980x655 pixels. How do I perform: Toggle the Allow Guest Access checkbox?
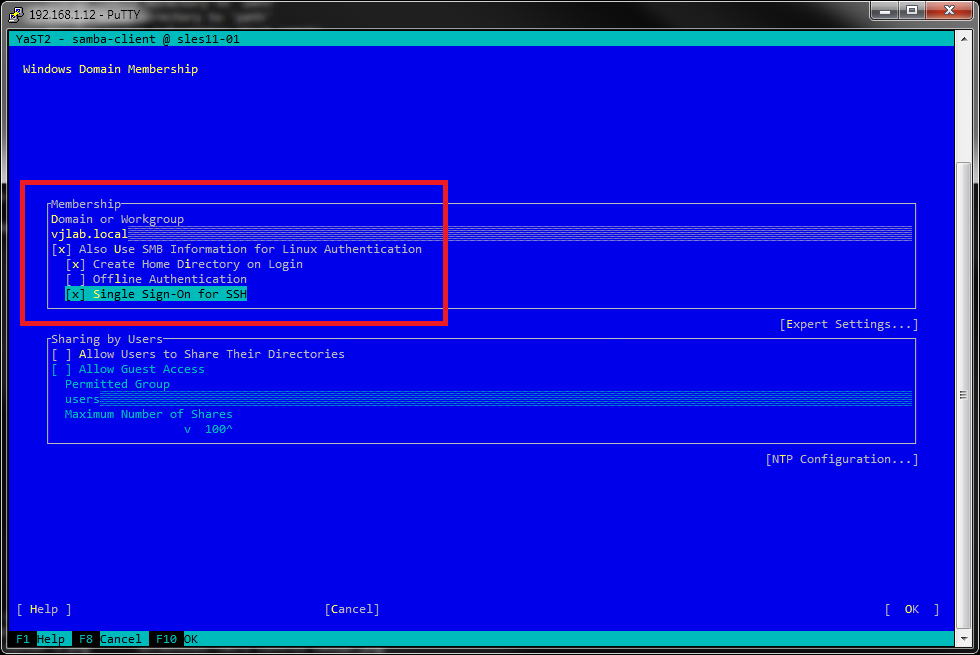click(x=62, y=369)
